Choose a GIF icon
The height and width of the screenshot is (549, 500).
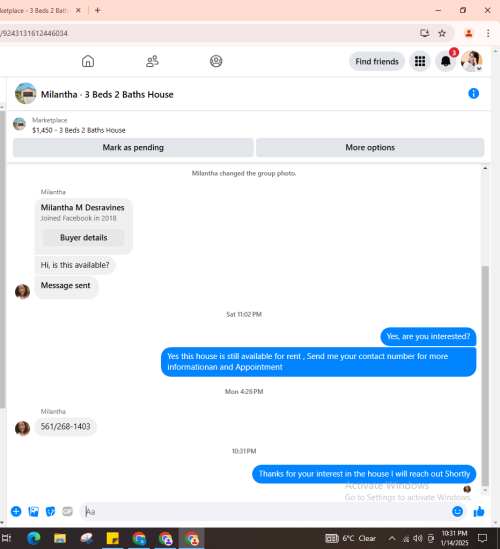68,512
